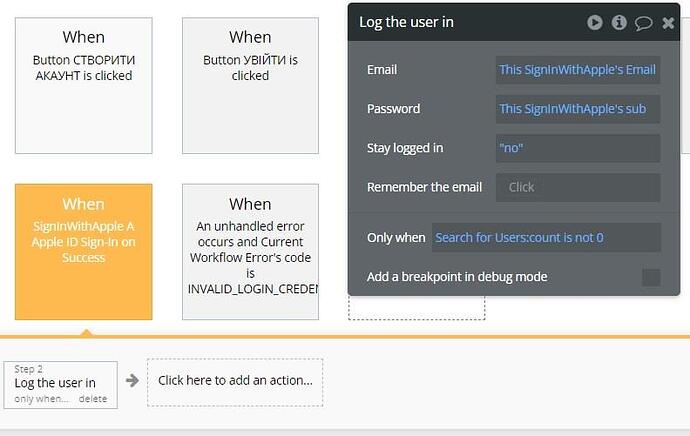Open the comment bubble icon
The image size is (690, 436).
tap(643, 23)
